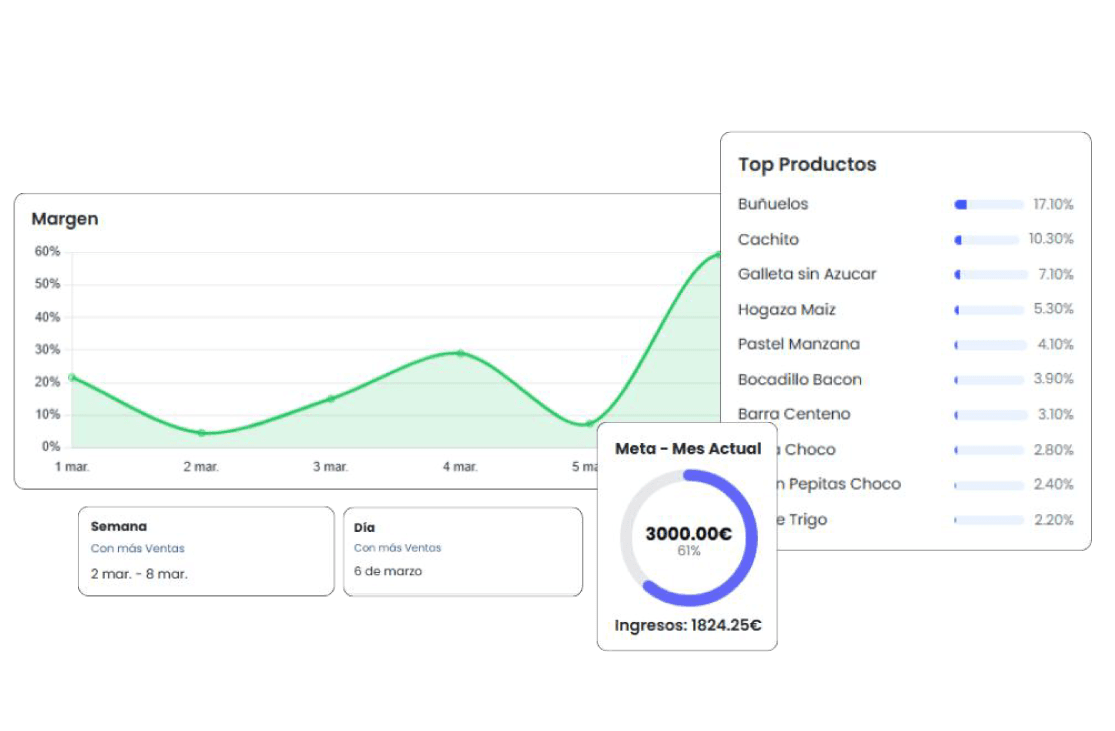Click the 3000.00€ goal amount
1115x731 pixels.
click(688, 534)
